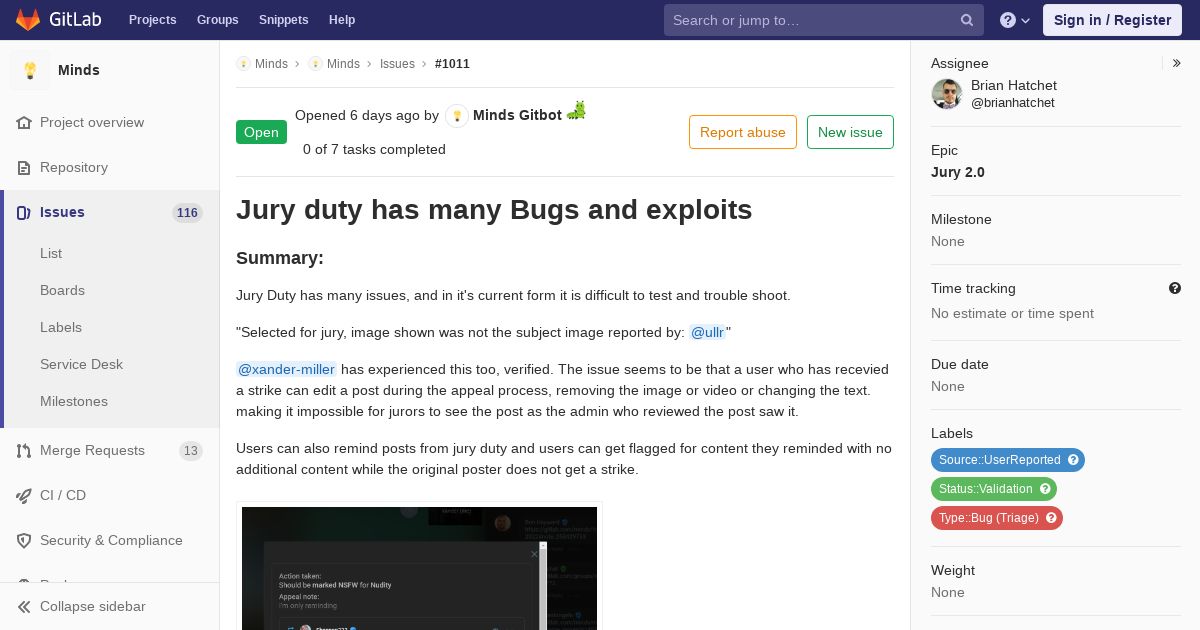Focus the Search or jump to field

pyautogui.click(x=824, y=20)
